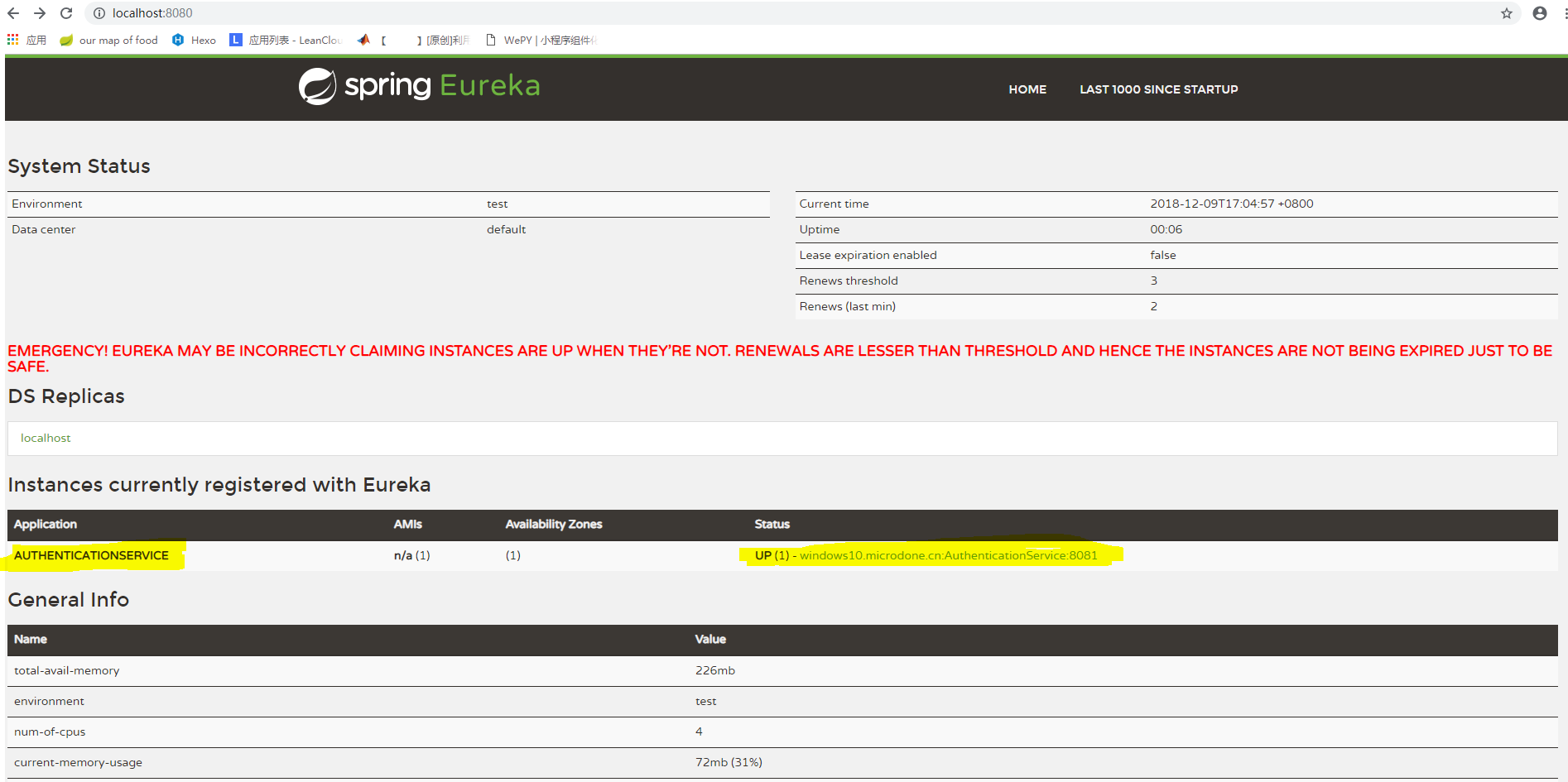Select the Environment value test in System Status
Screen dimensions: 1568x782
tap(497, 204)
